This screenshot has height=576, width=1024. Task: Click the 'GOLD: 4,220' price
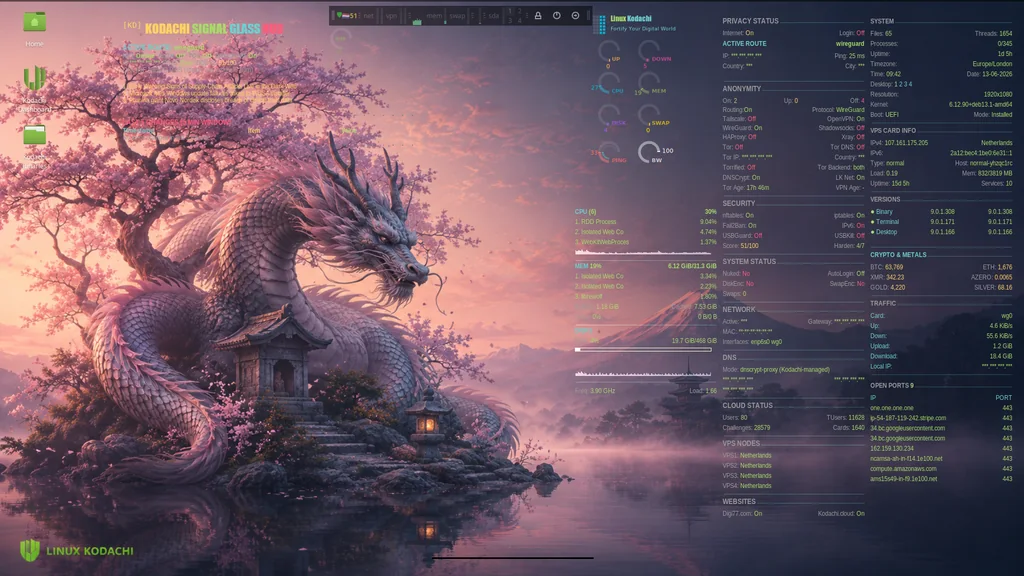click(x=888, y=287)
